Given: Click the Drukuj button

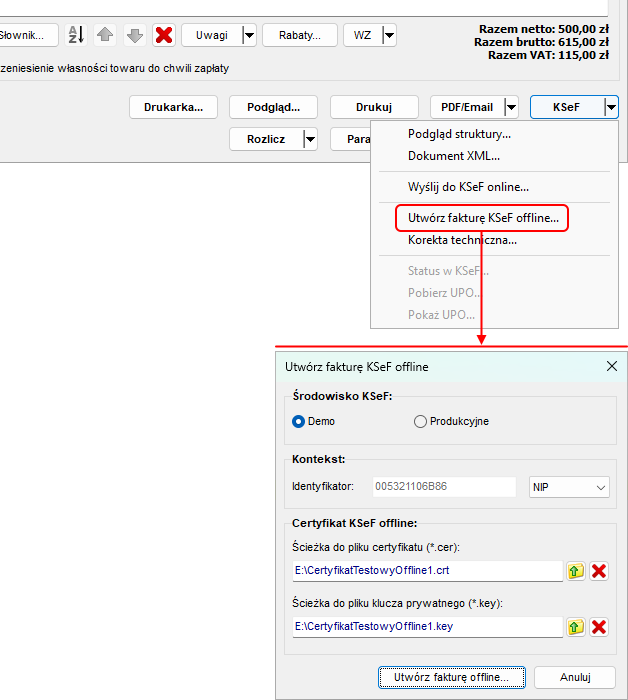Looking at the screenshot, I should tap(373, 107).
